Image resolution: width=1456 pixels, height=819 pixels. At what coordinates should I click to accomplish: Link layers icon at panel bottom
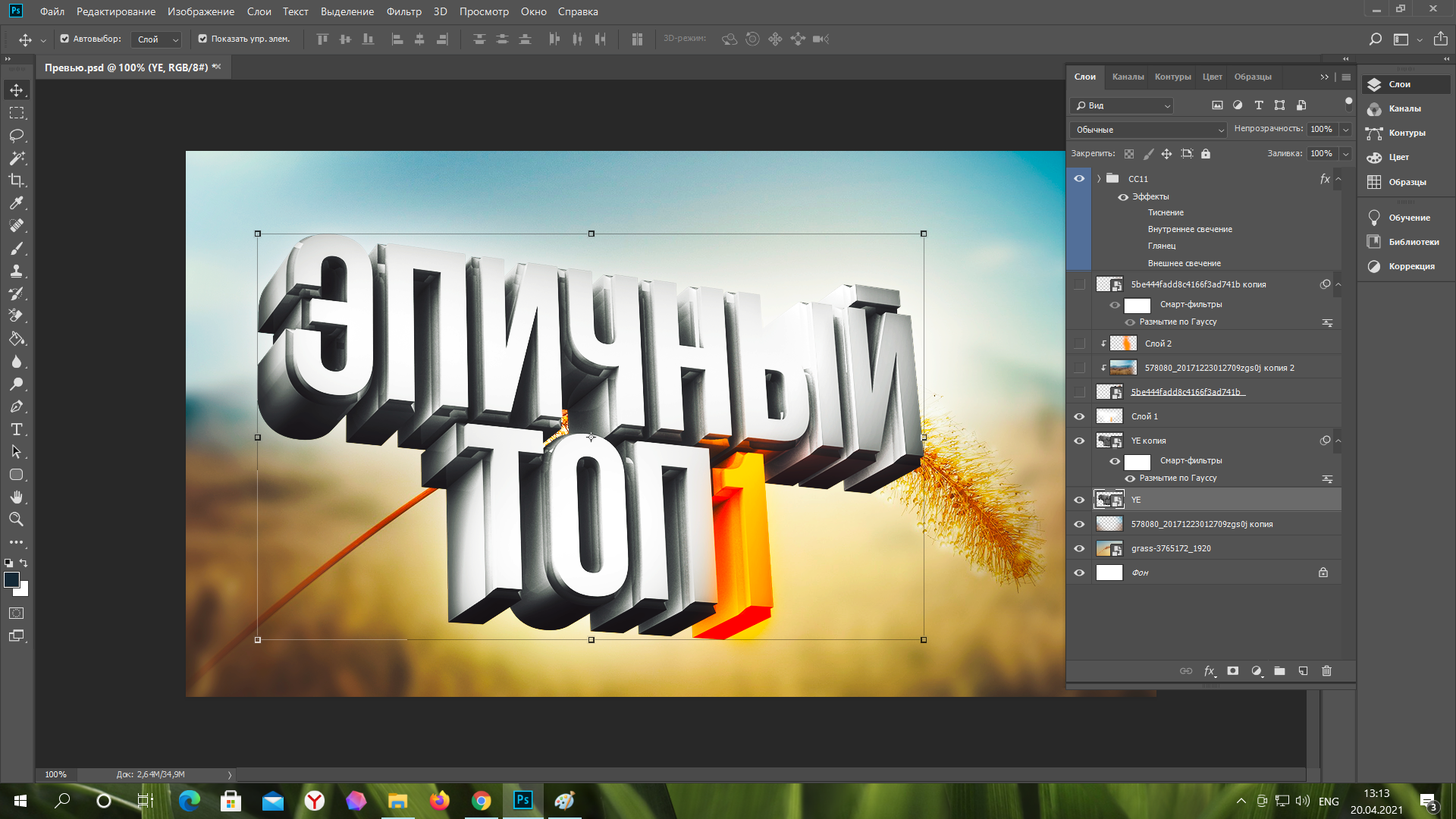(1186, 671)
